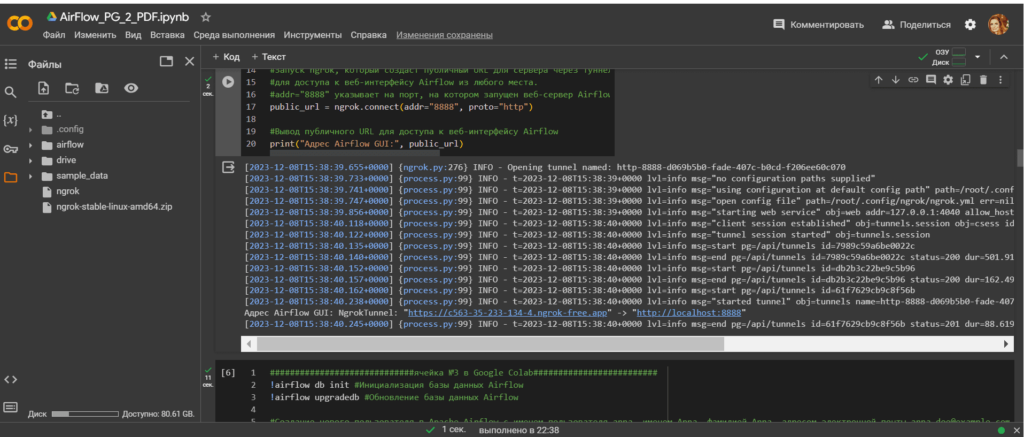Open the Файл menu
Screen dimensions: 1024x437
(x=54, y=35)
